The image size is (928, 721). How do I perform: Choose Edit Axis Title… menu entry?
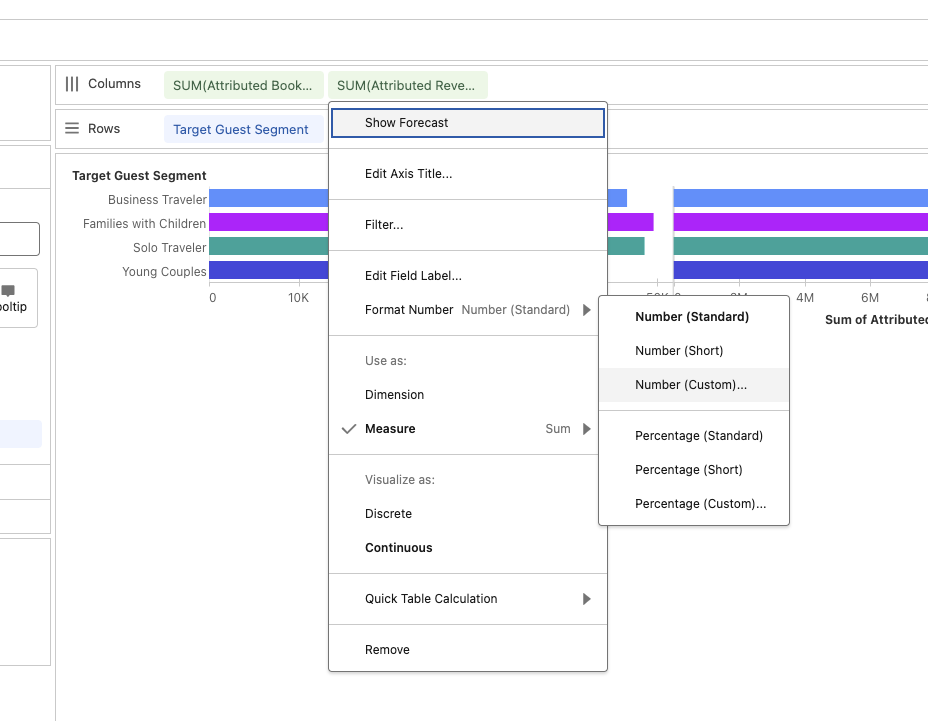click(408, 174)
